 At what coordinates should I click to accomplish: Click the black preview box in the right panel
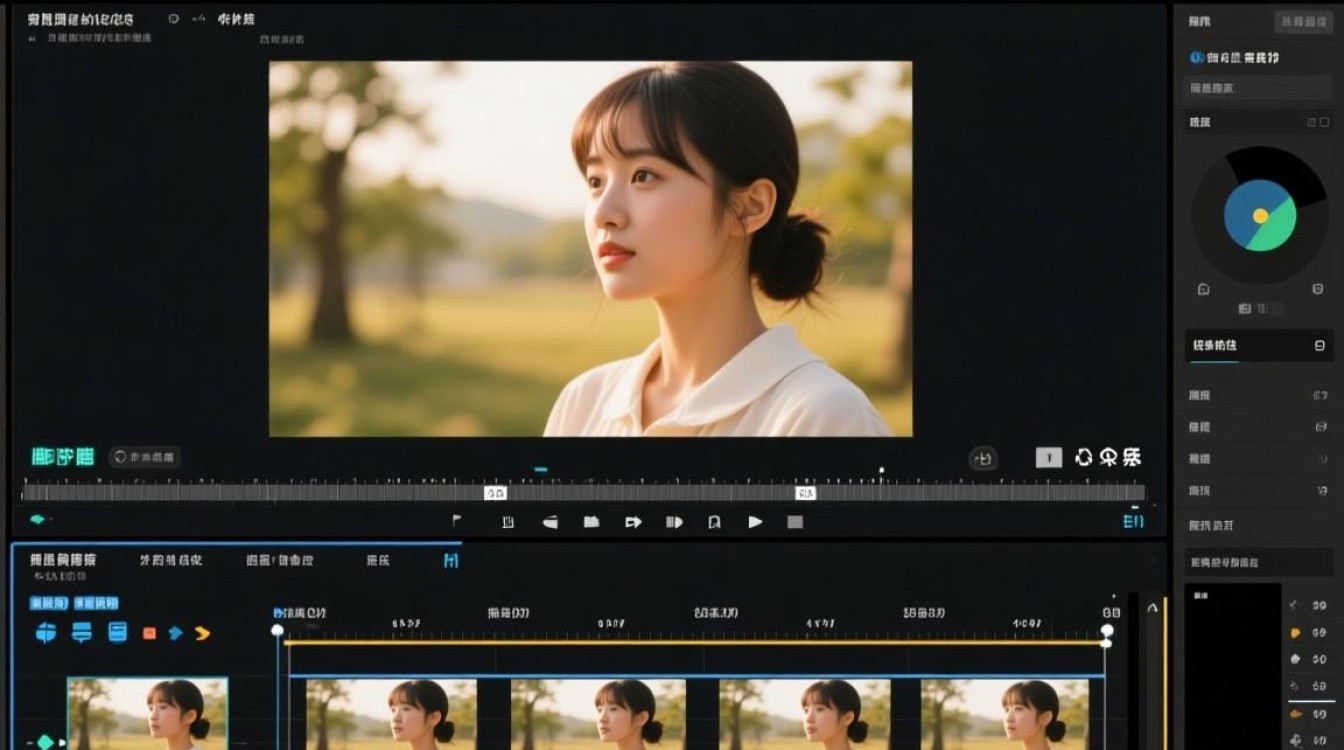1232,667
